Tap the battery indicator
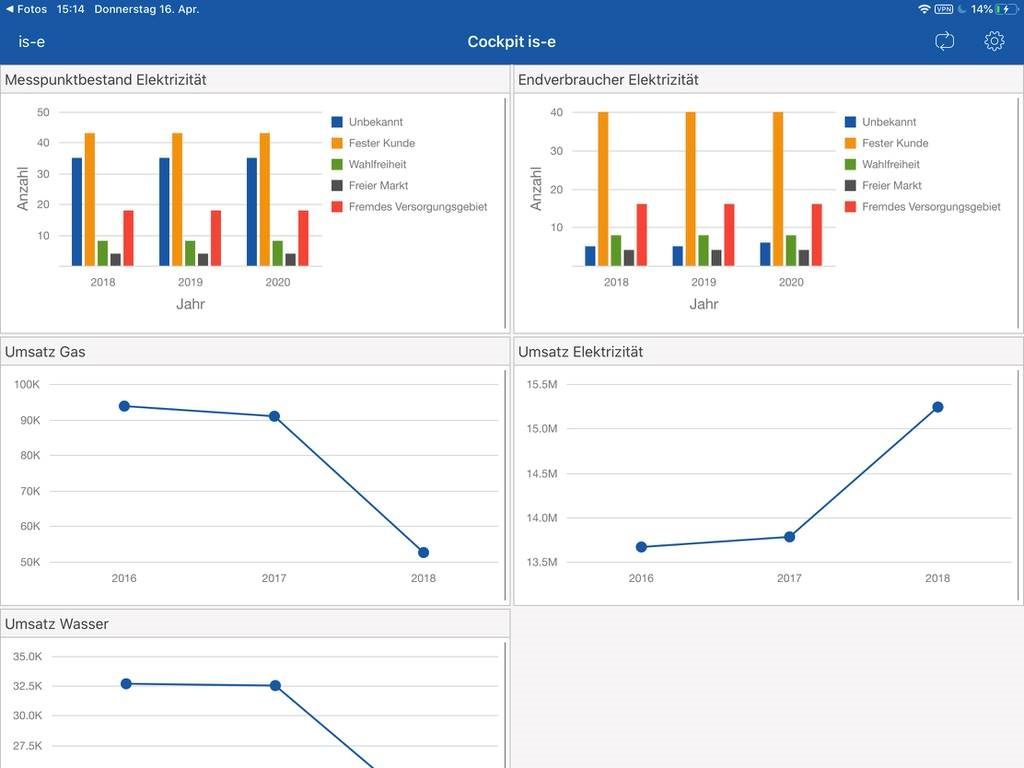 pyautogui.click(x=1007, y=9)
